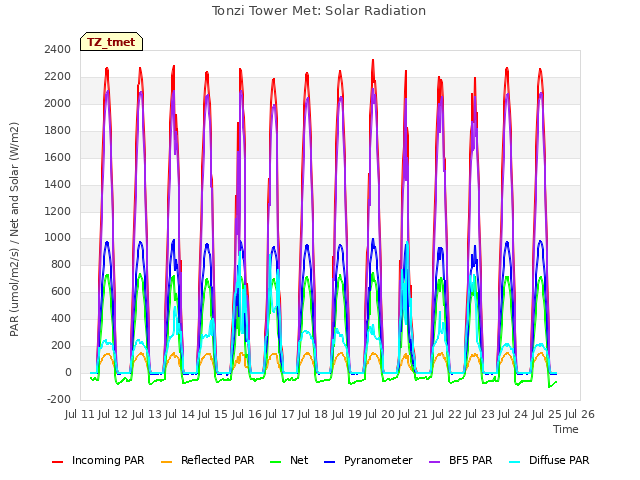Click the Jul 15 x-axis date label

tap(213, 414)
